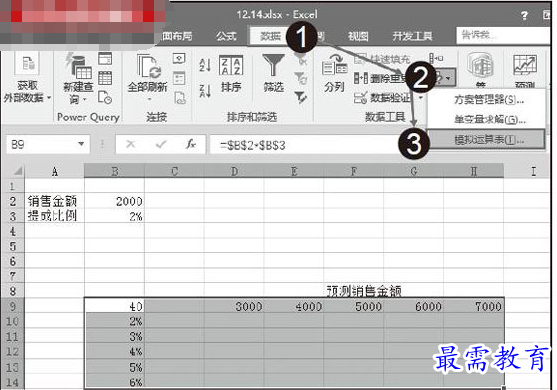Image resolution: width=557 pixels, height=390 pixels.
Task: Select row 12 header
Action: click(12, 352)
